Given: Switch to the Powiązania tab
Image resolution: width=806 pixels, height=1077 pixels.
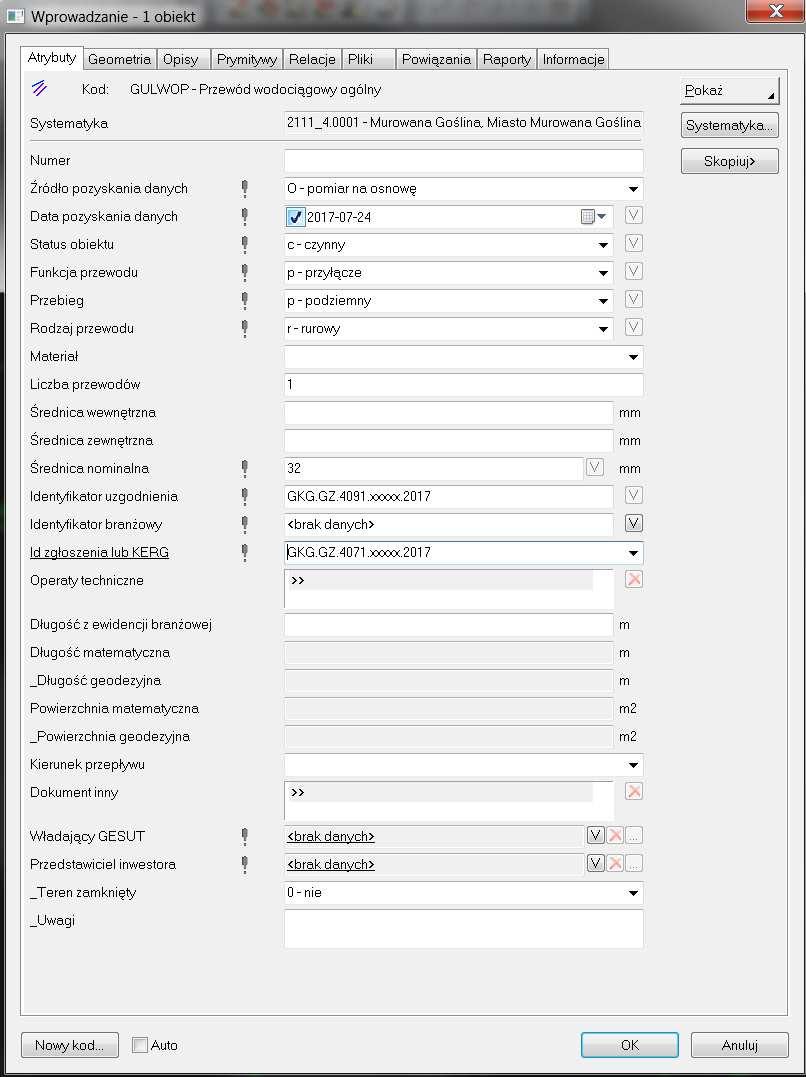Looking at the screenshot, I should click(x=436, y=59).
